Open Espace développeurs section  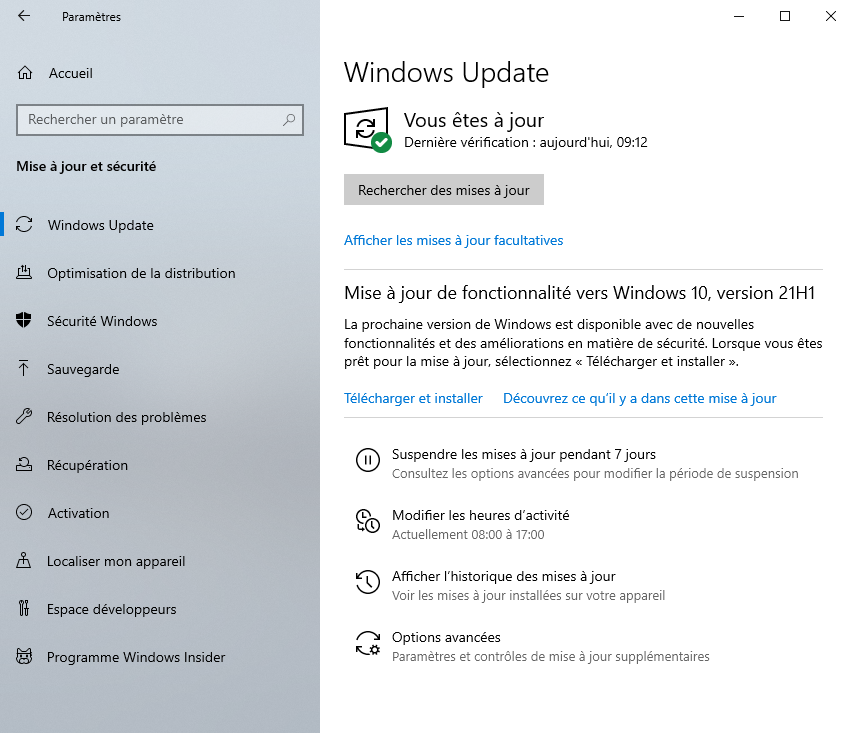click(x=111, y=609)
